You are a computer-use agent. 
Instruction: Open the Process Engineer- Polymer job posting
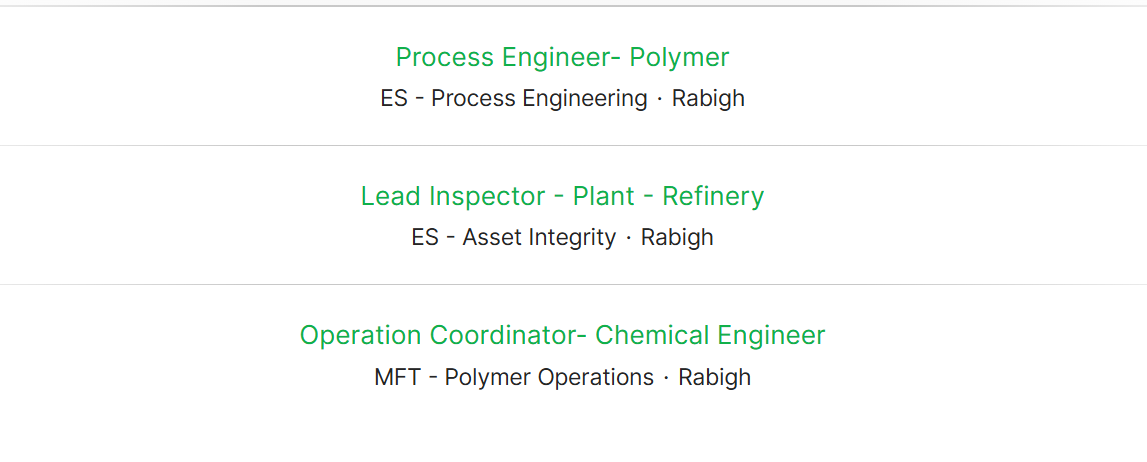[x=562, y=57]
